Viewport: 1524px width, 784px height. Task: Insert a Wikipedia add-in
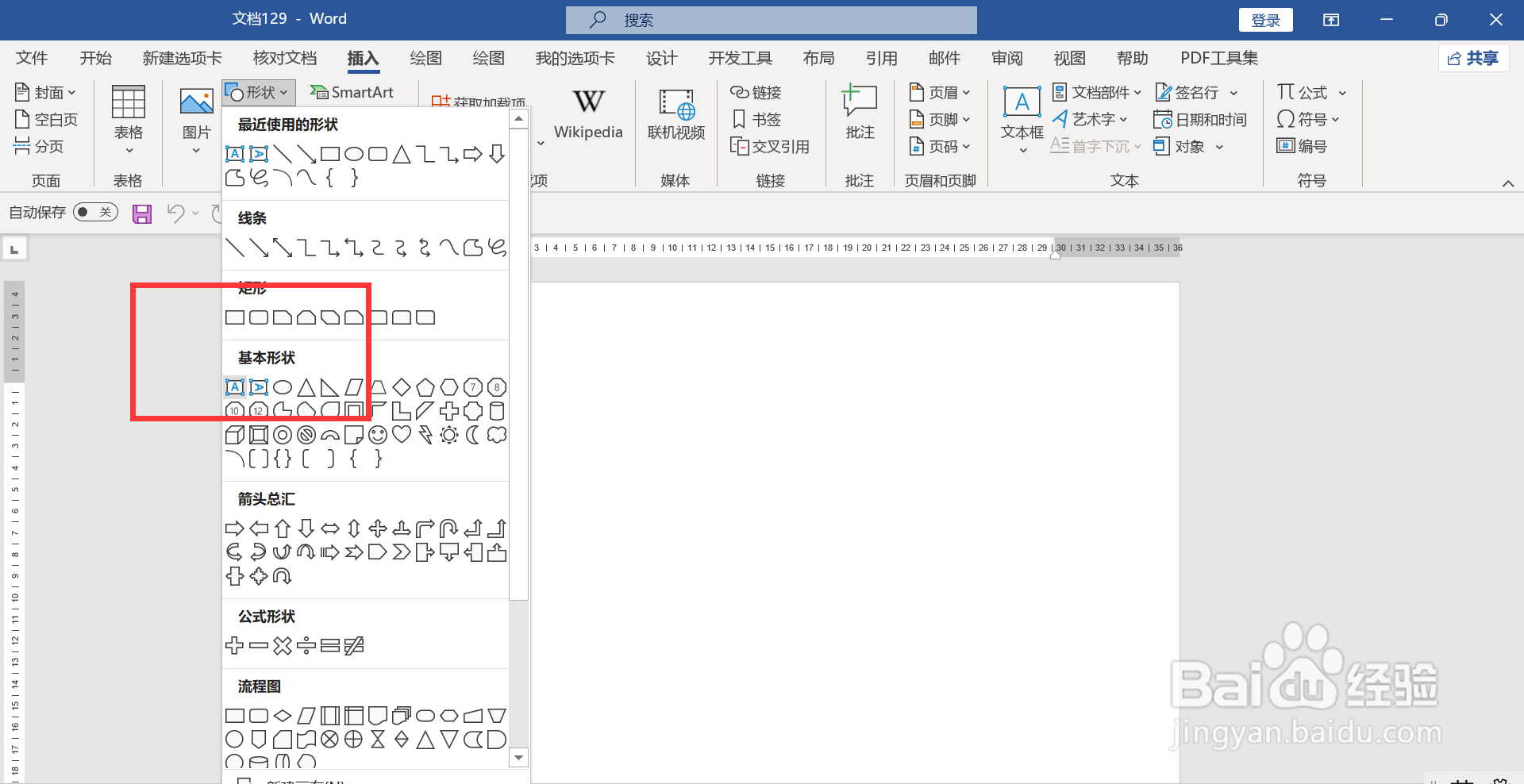[x=588, y=114]
